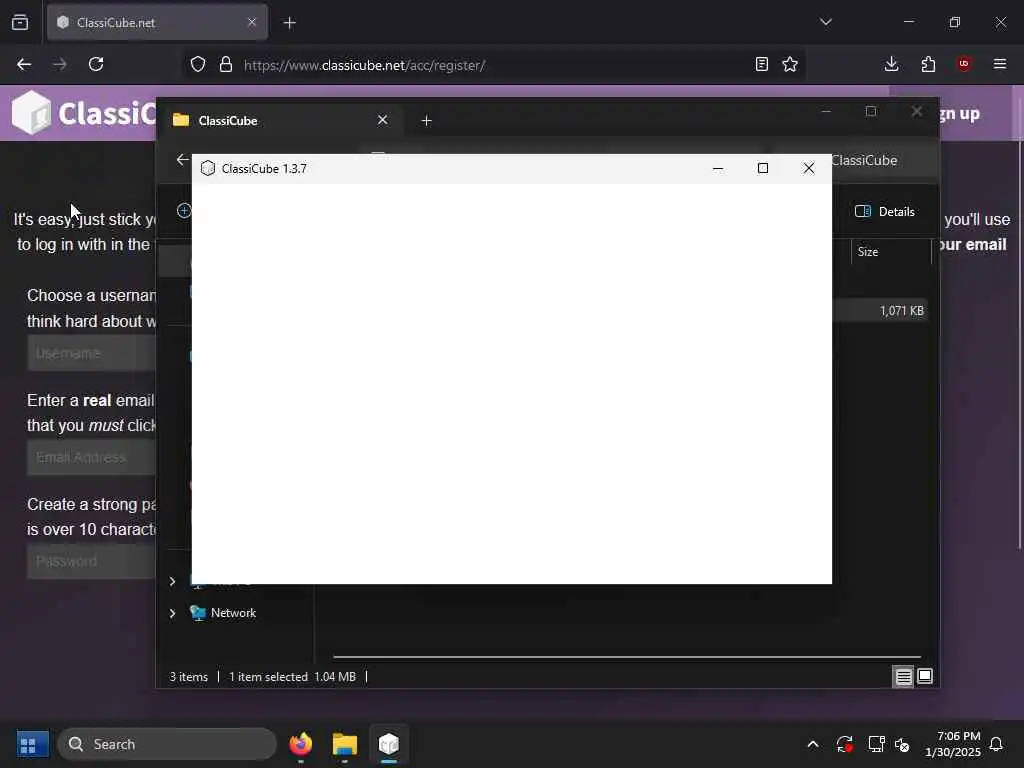Go back in the Firefox browser

(24, 65)
